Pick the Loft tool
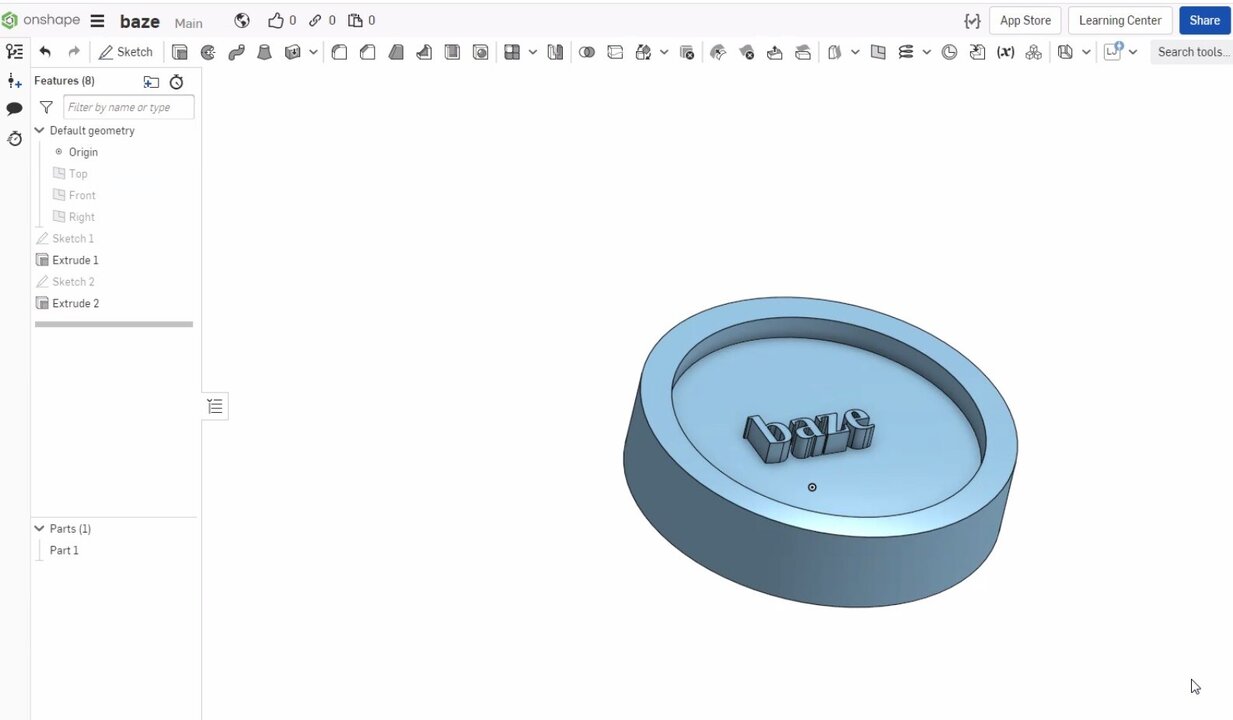Screen dimensions: 1233x720 click(264, 52)
